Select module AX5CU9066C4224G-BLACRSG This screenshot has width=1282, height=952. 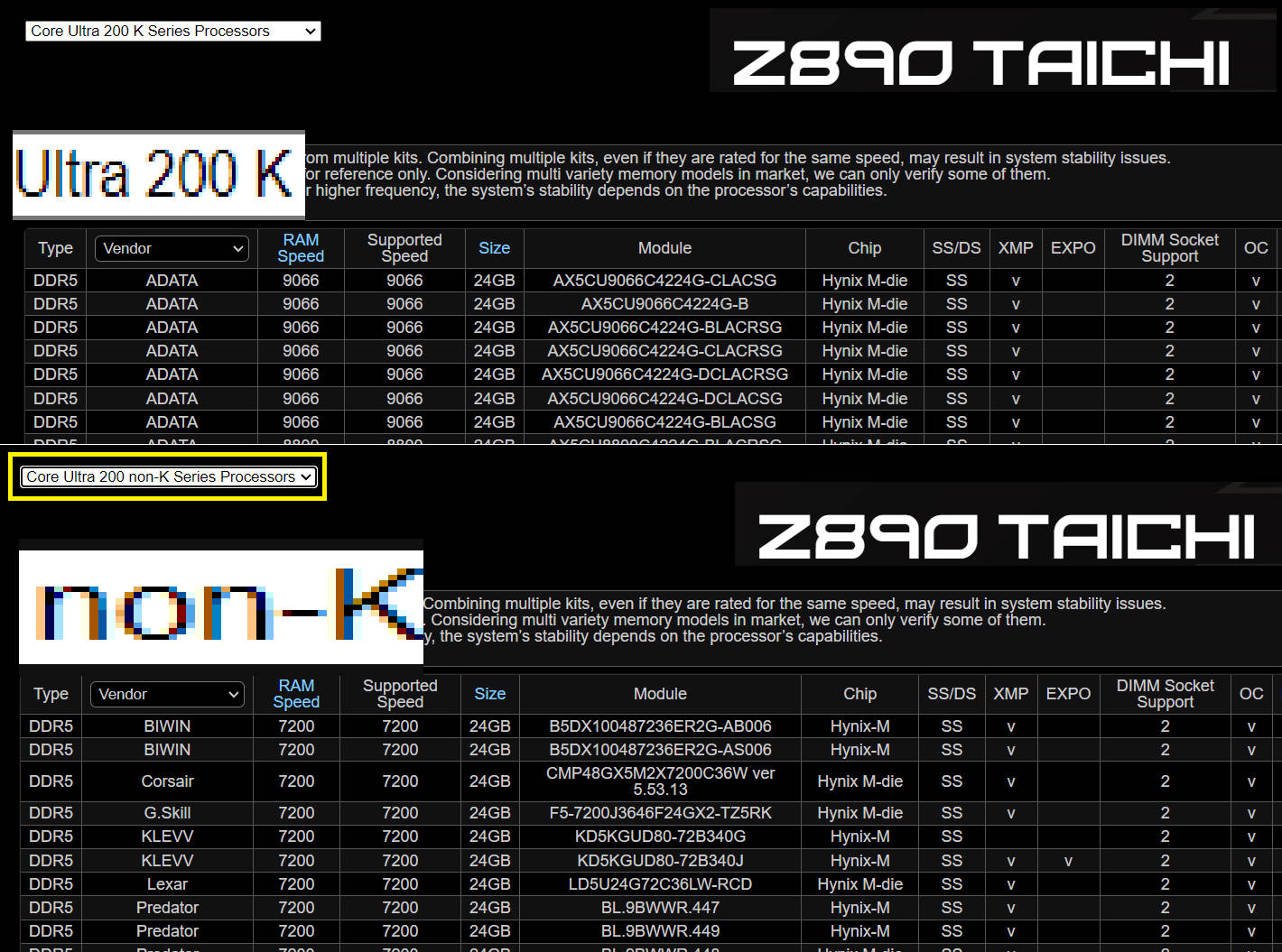[x=664, y=328]
